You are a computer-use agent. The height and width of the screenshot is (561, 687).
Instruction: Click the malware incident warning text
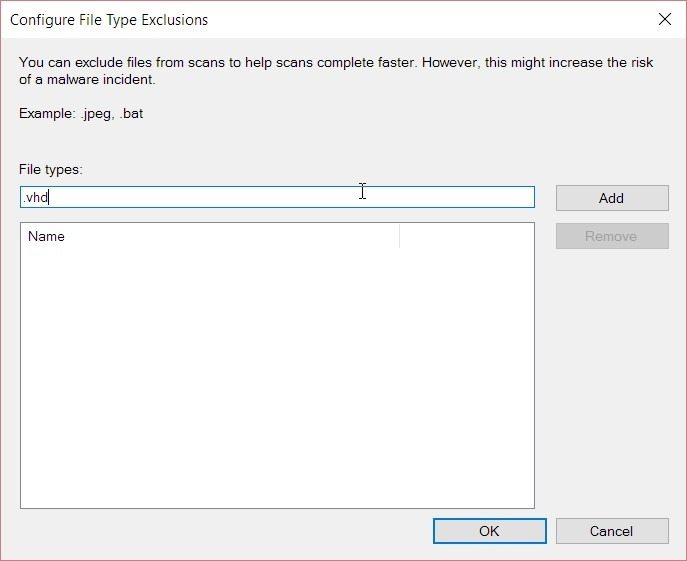click(x=87, y=79)
